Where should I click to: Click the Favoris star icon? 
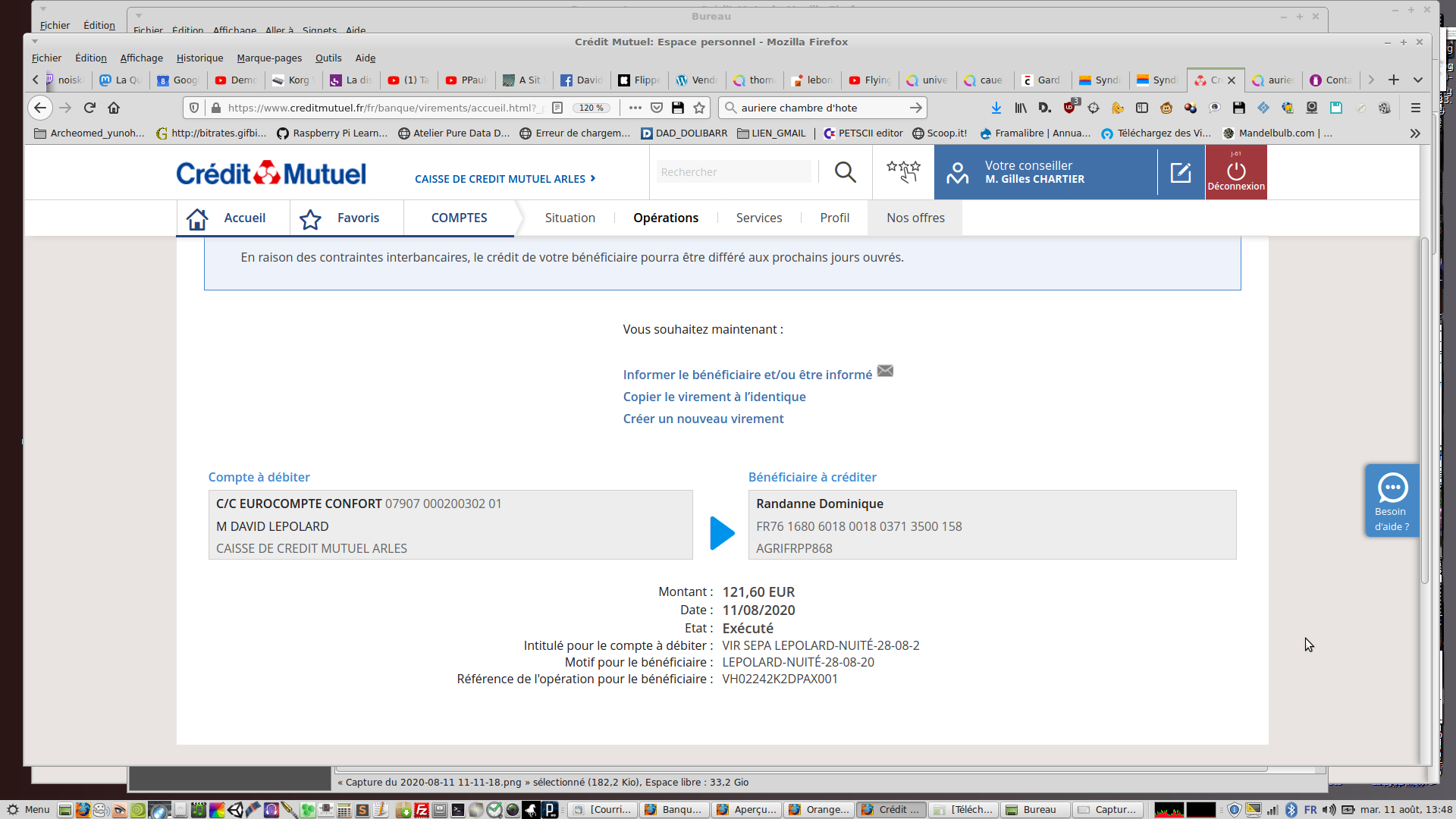(x=310, y=219)
